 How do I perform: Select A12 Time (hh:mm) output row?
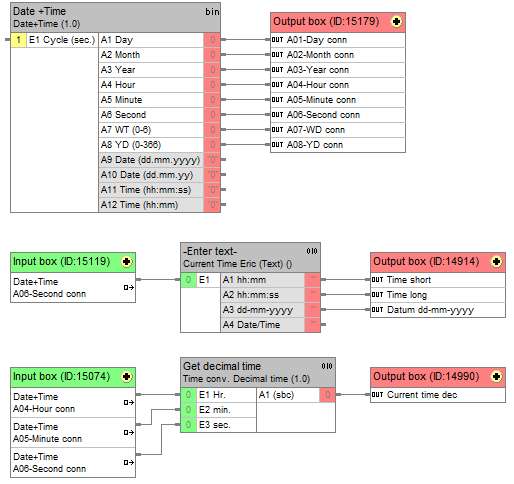pos(159,205)
